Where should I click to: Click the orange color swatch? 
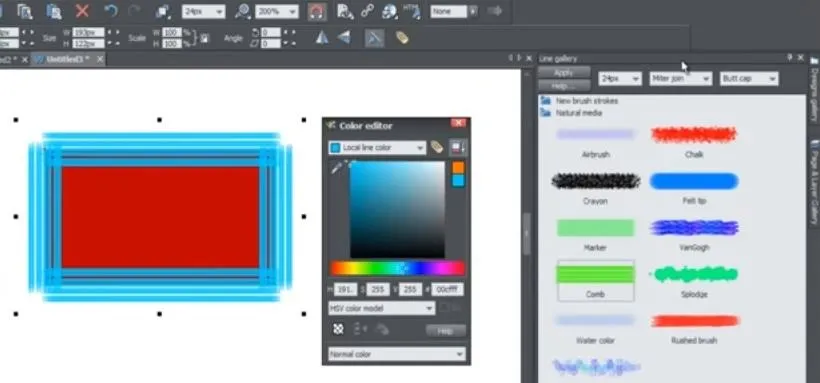(458, 167)
